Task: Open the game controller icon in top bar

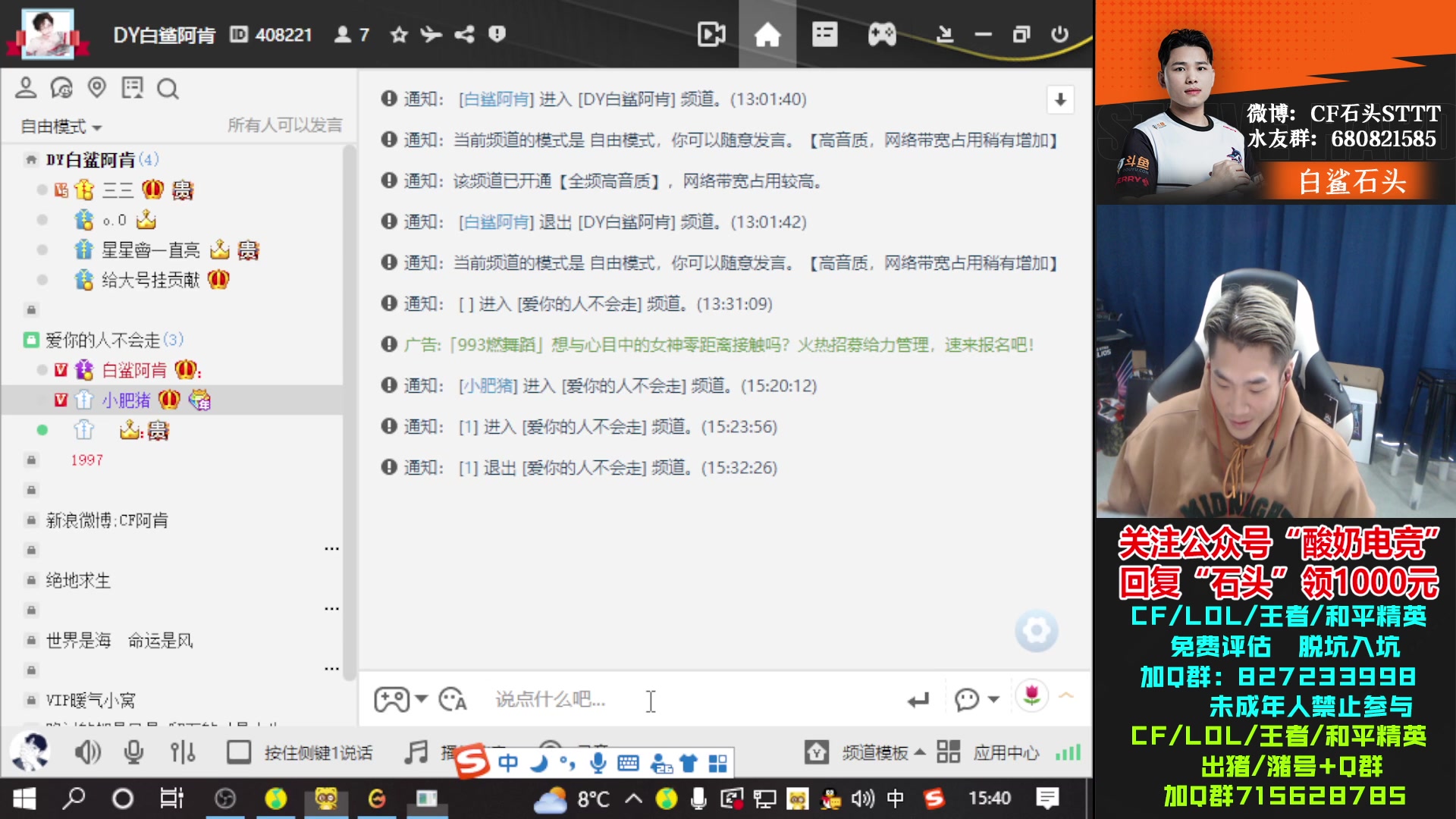Action: point(882,34)
